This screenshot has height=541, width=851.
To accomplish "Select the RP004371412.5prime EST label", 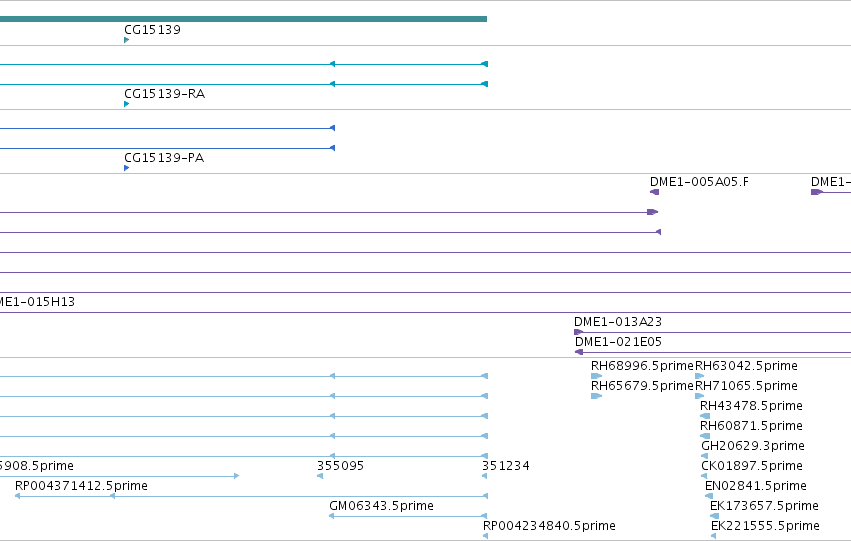I will click(81, 486).
